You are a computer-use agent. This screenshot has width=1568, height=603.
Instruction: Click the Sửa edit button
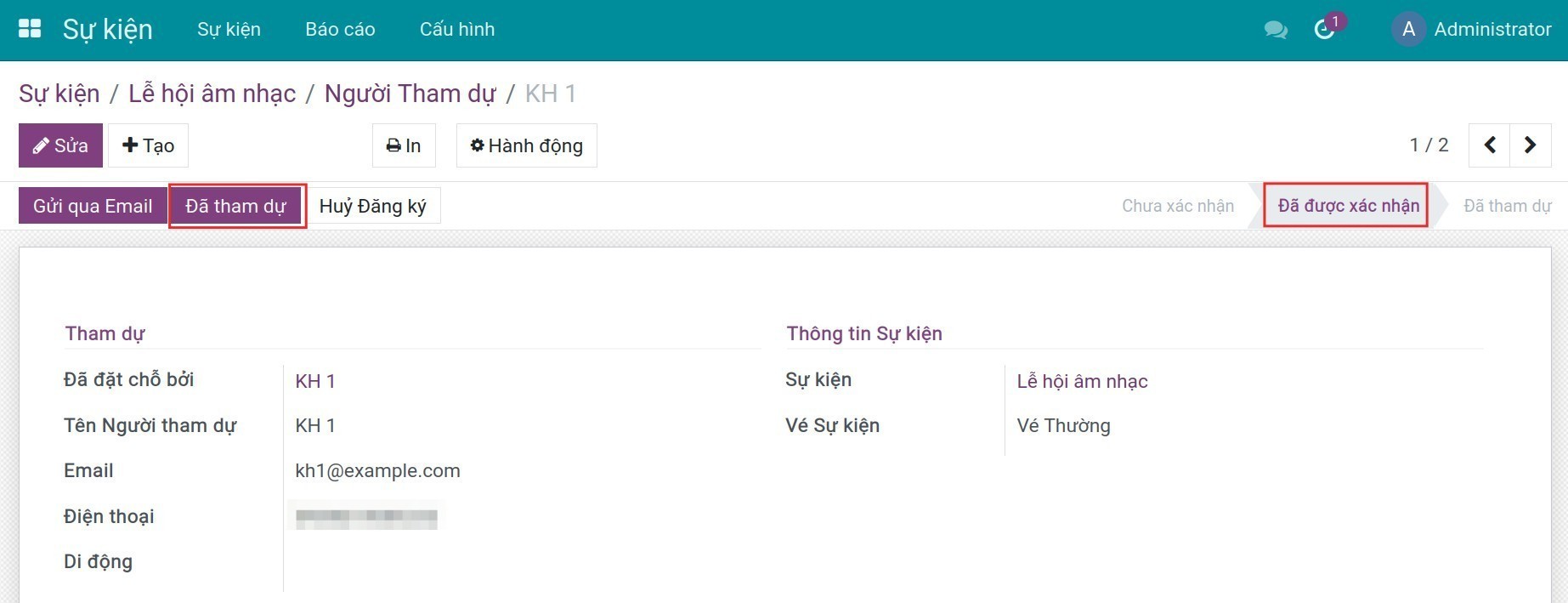point(60,145)
